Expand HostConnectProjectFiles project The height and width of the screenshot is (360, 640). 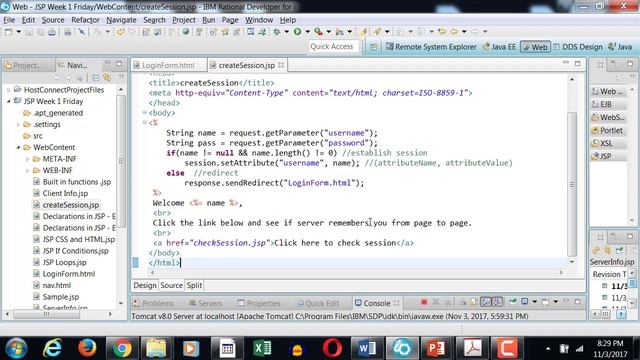(x=9, y=90)
